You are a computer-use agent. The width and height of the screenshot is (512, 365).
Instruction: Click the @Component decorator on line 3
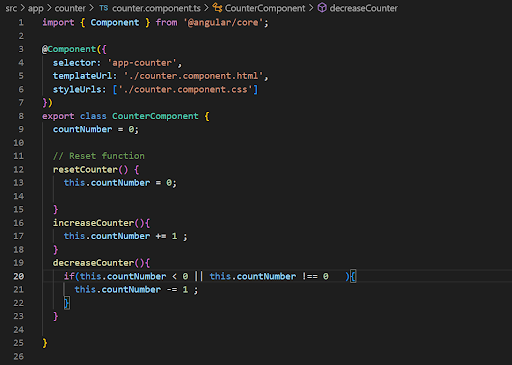[x=69, y=49]
